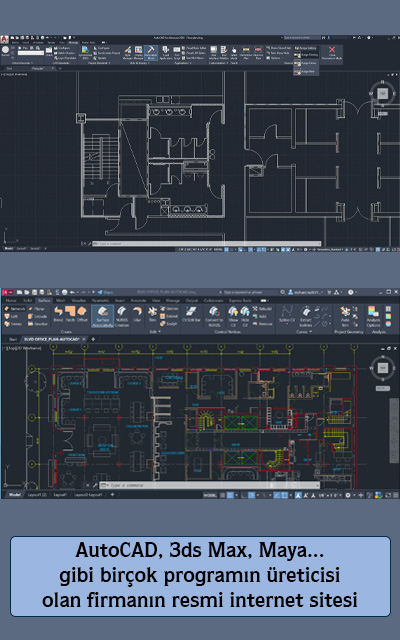Click the Blend surface icon
Image resolution: width=400 pixels, height=640 pixels.
58,314
